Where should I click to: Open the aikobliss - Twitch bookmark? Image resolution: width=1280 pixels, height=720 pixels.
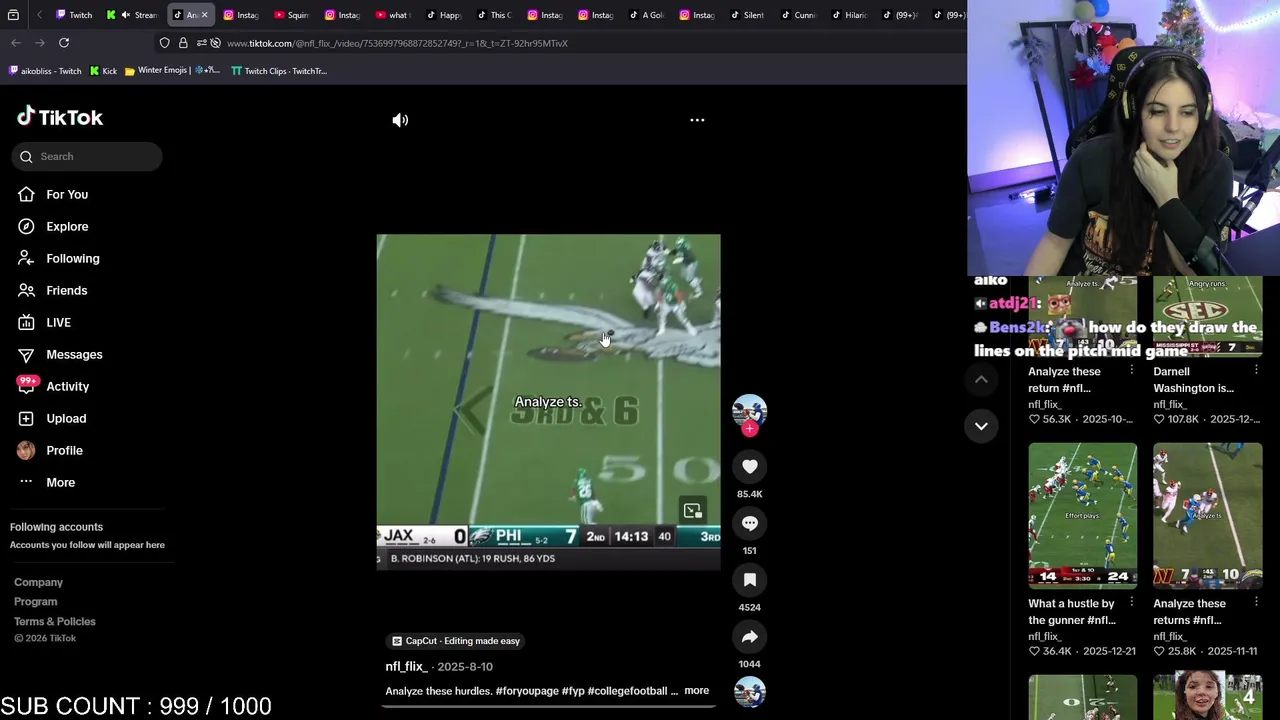pyautogui.click(x=45, y=71)
